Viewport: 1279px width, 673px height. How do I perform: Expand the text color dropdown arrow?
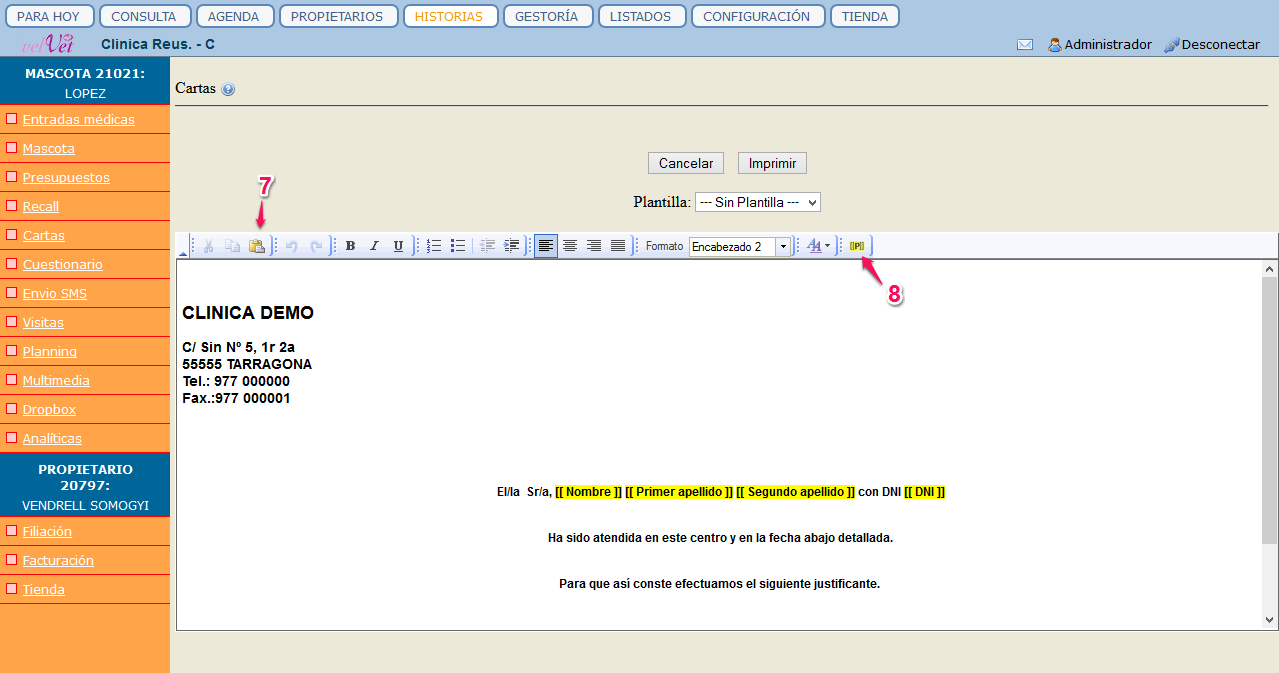click(828, 246)
